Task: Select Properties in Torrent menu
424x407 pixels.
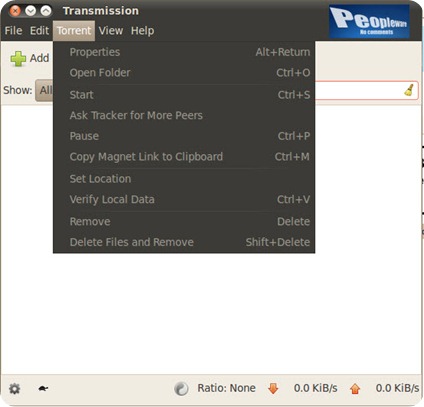Action: (x=184, y=52)
